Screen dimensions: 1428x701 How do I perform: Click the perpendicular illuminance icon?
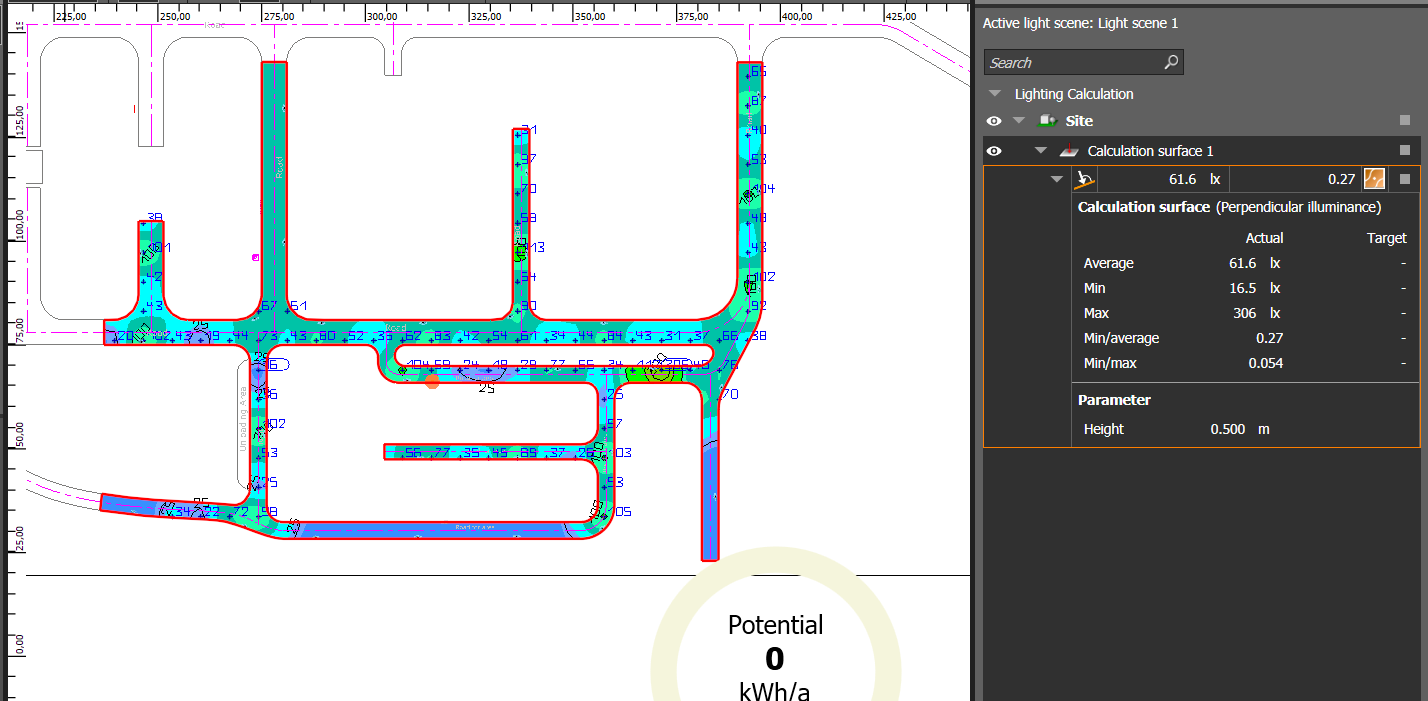point(1084,179)
